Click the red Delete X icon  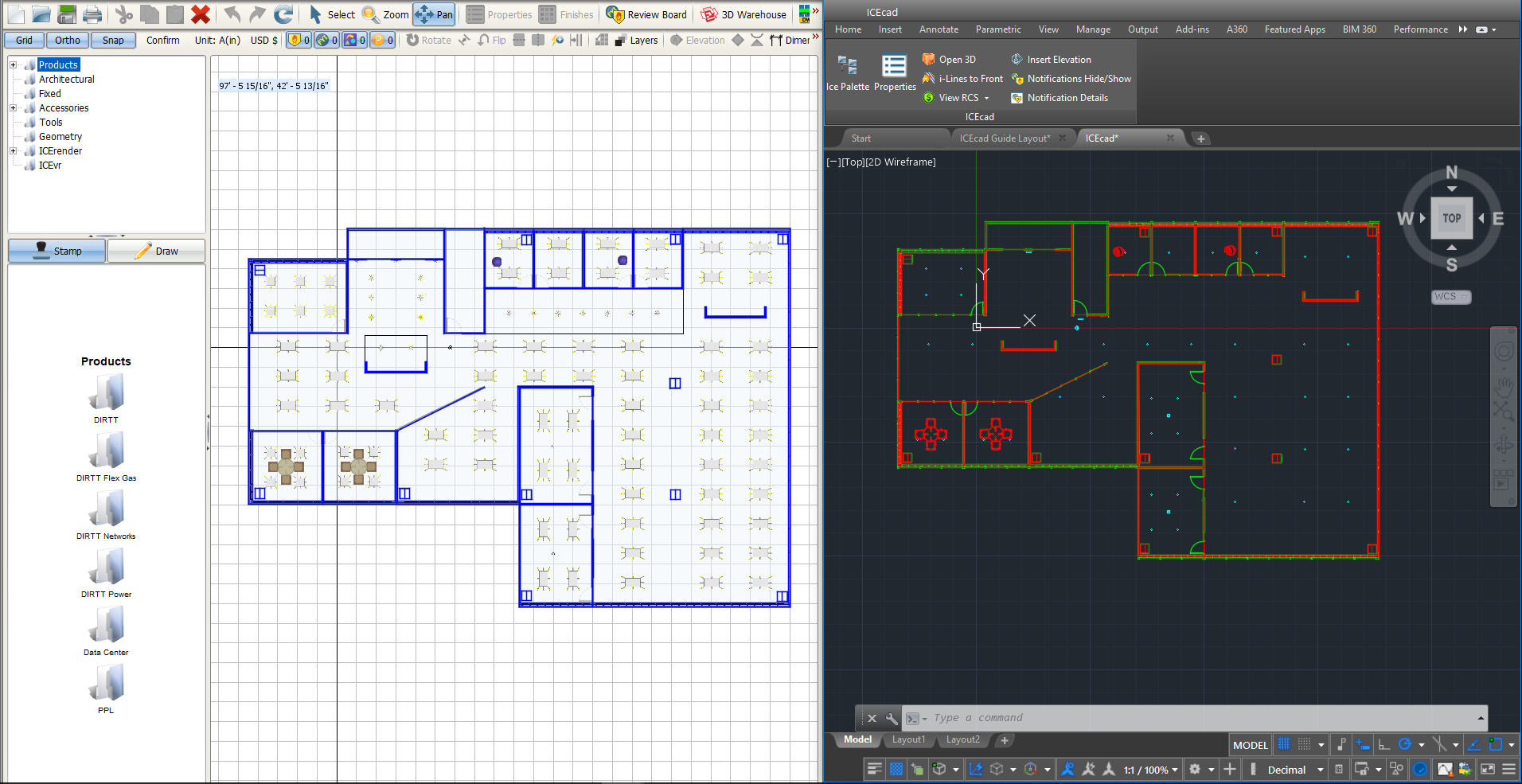pos(201,14)
